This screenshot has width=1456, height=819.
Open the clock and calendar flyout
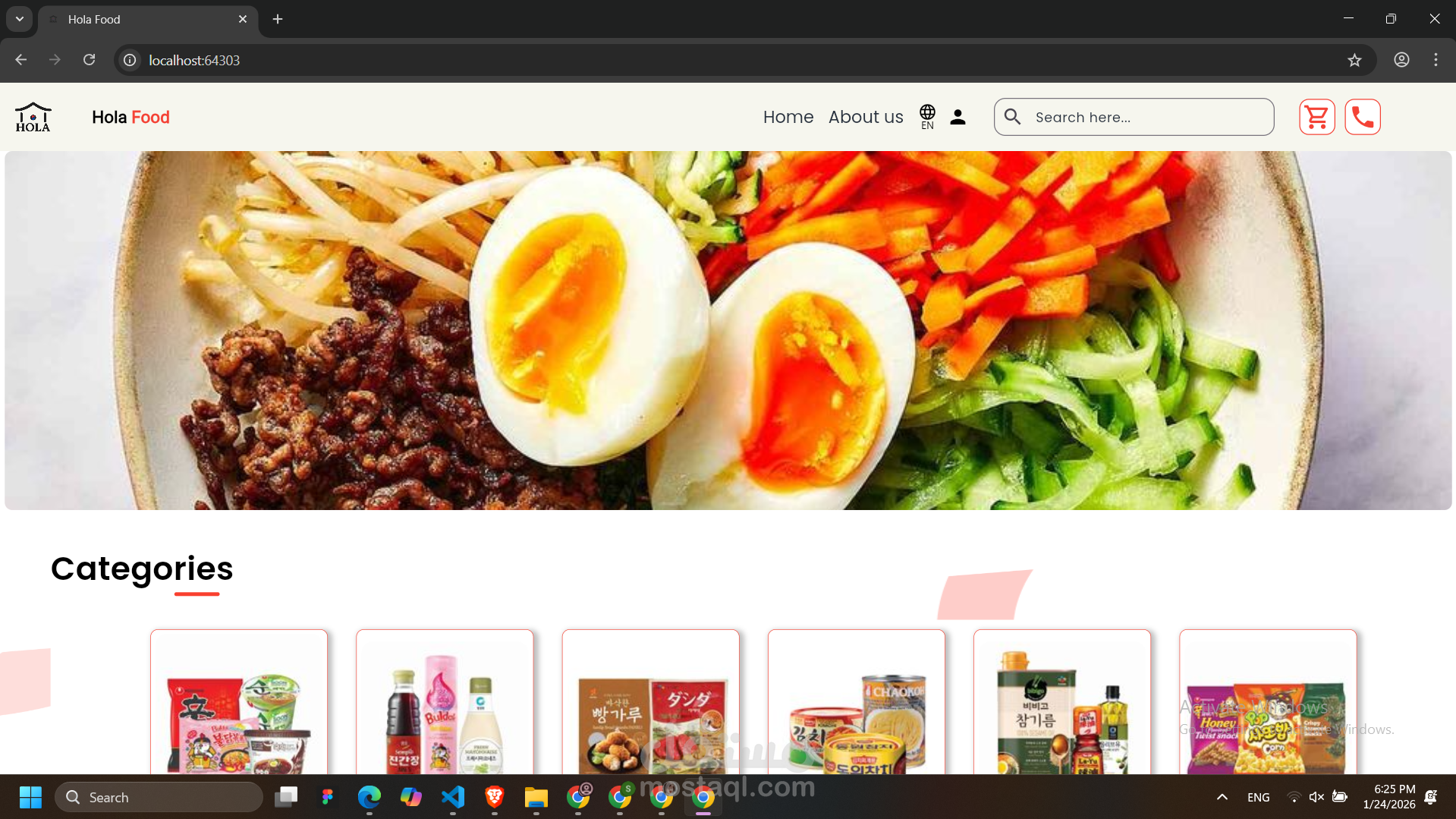click(x=1388, y=797)
